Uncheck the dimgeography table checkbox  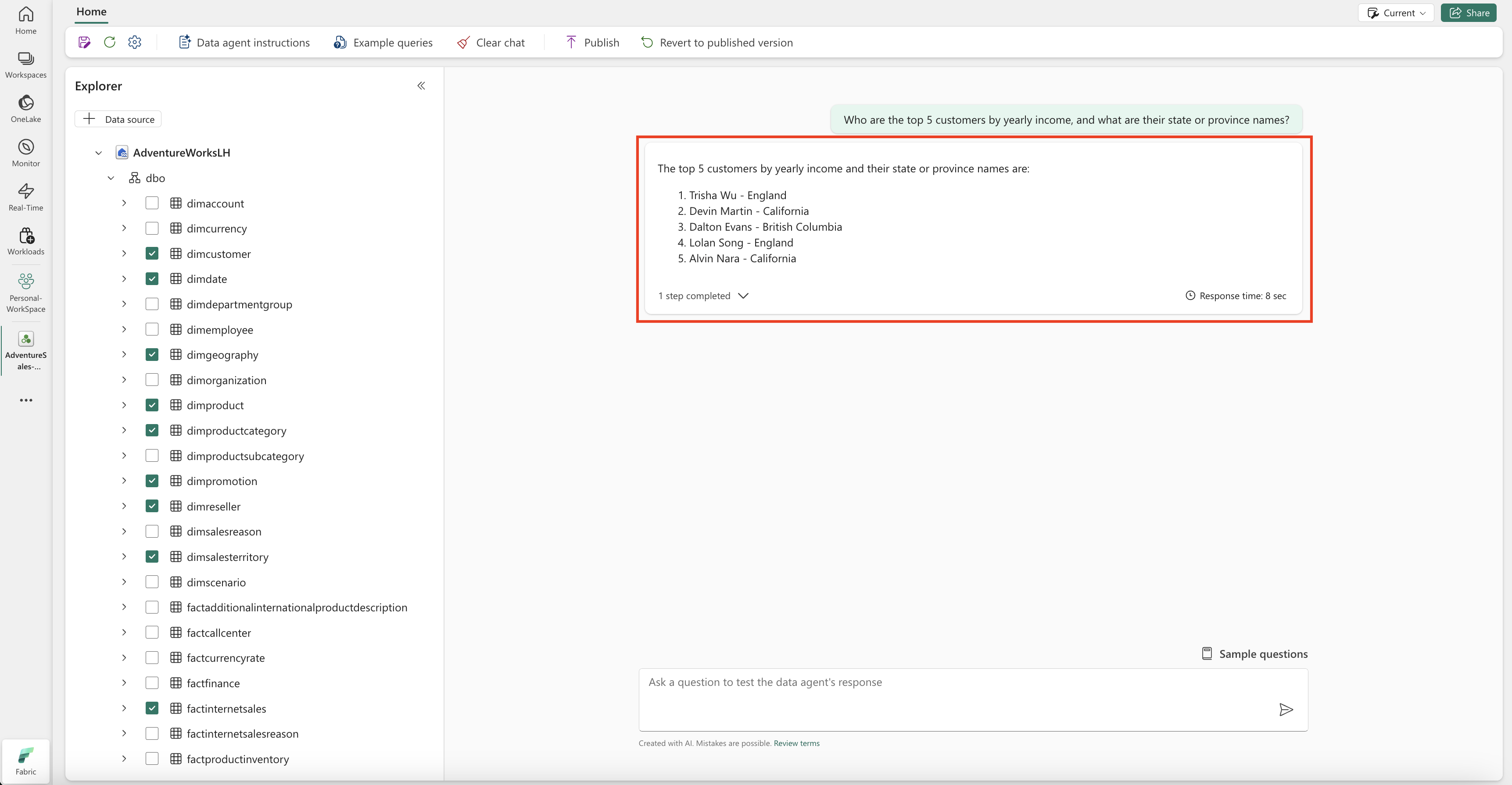click(152, 354)
